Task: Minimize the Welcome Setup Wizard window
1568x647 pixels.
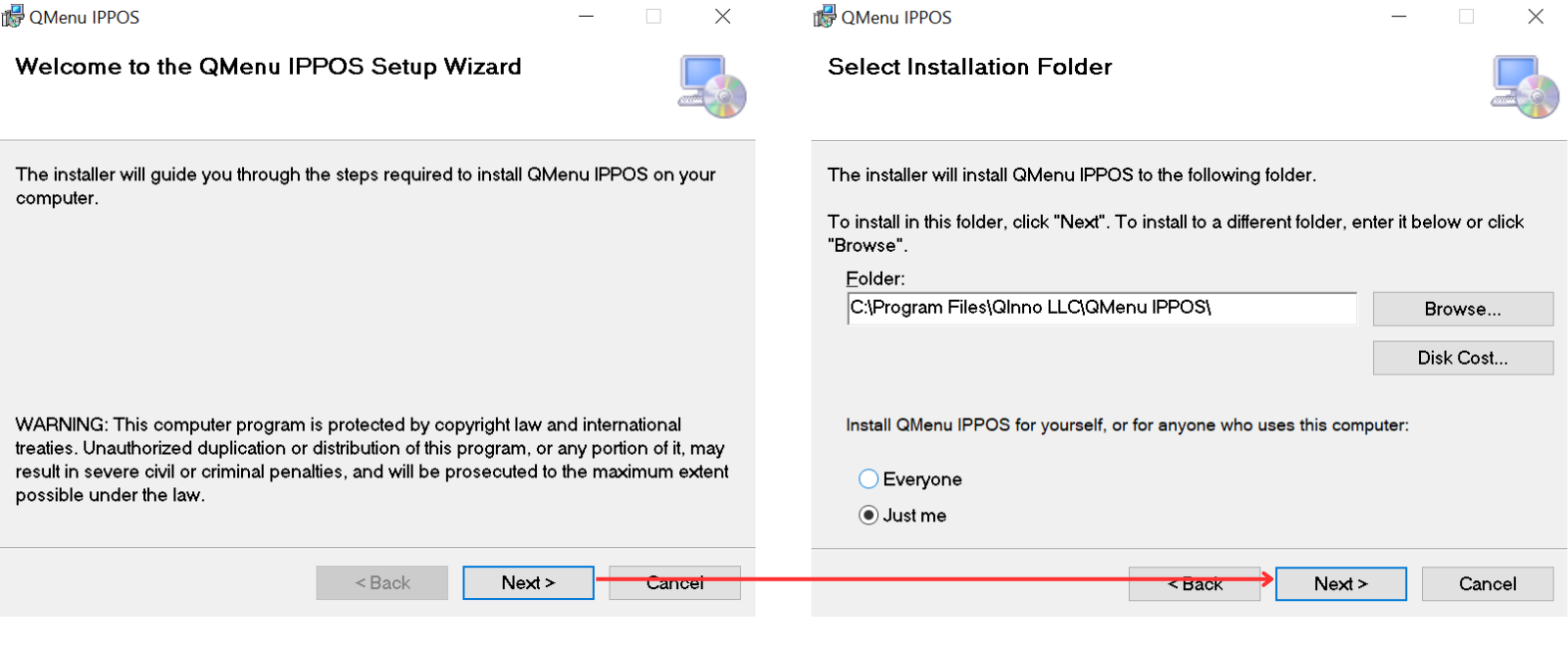Action: click(x=586, y=17)
